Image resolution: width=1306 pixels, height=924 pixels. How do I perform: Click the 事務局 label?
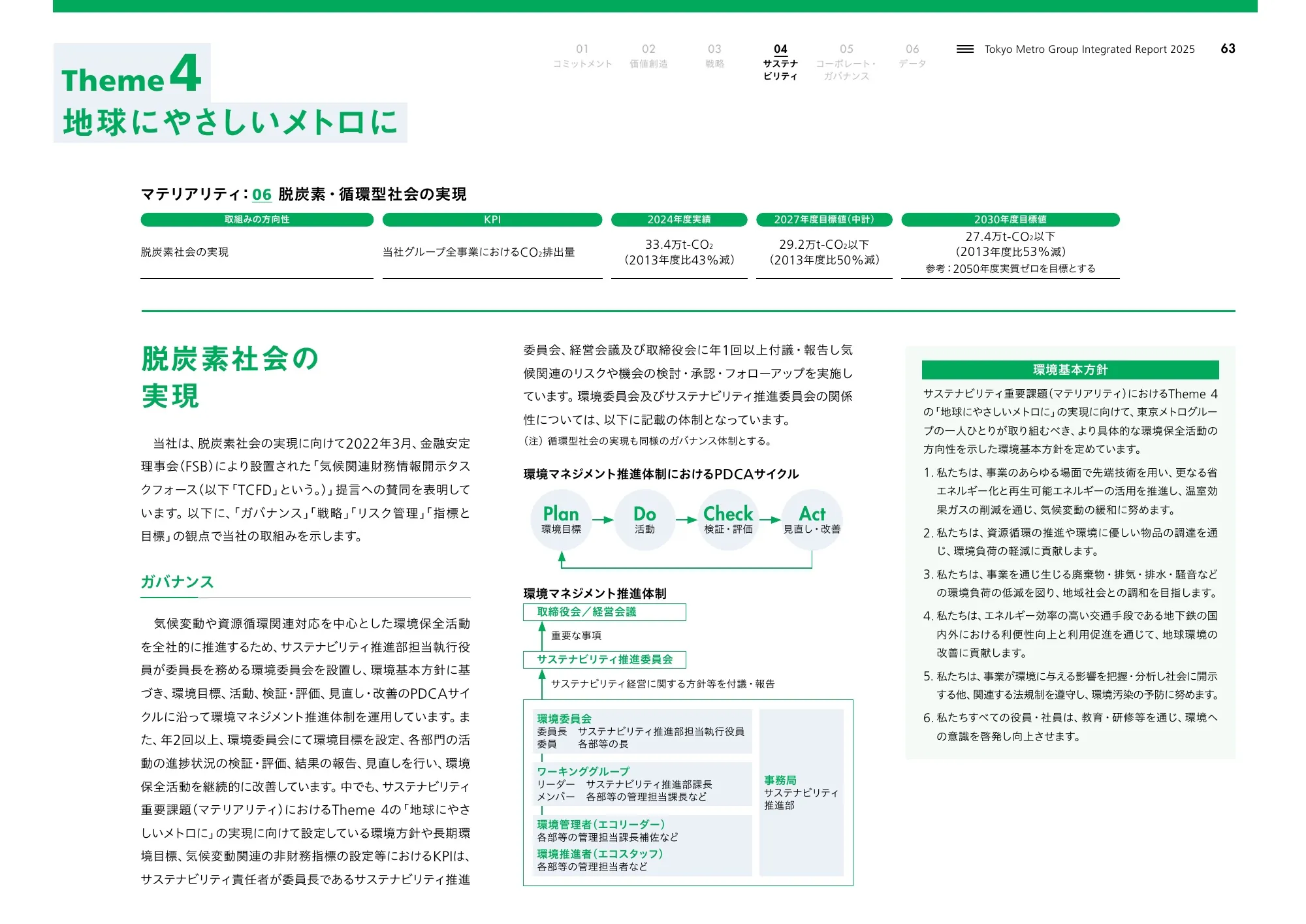[x=780, y=780]
